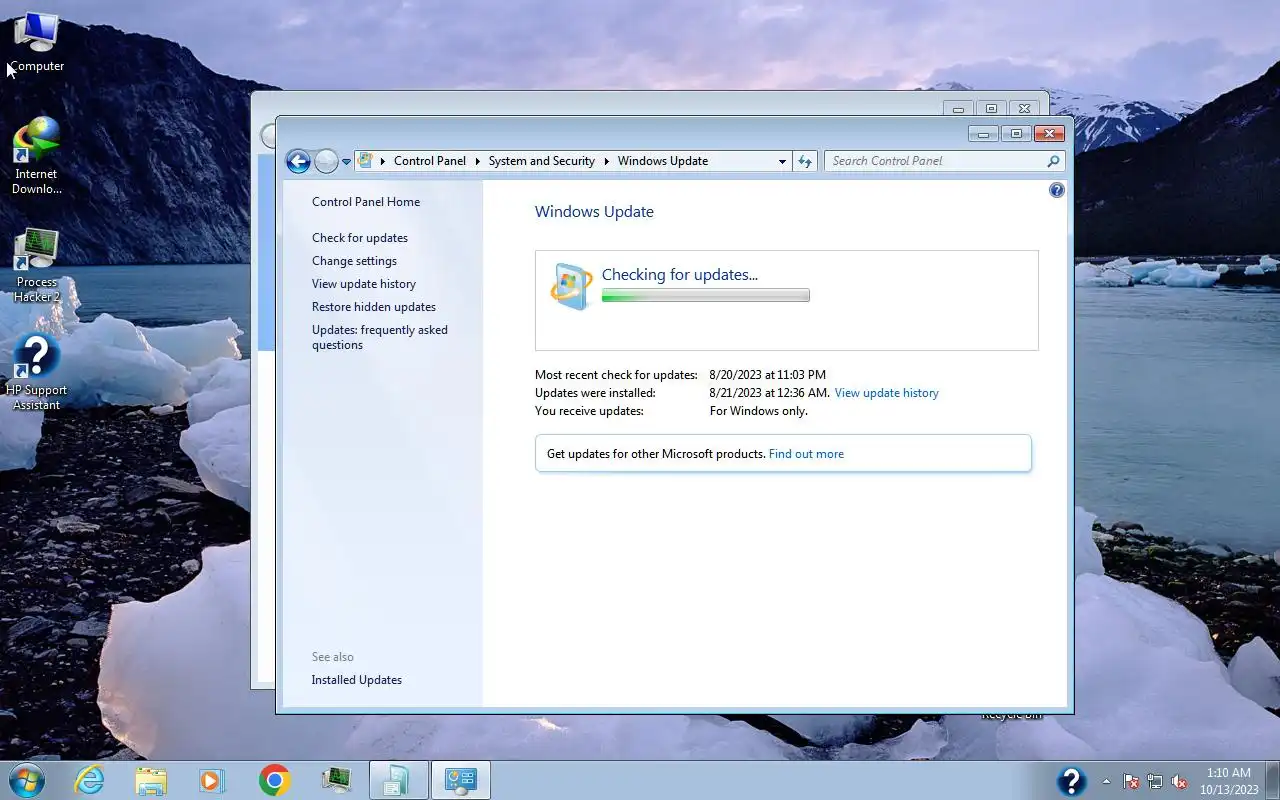Image resolution: width=1280 pixels, height=800 pixels.
Task: Click the Windows Update heading
Action: (x=594, y=212)
